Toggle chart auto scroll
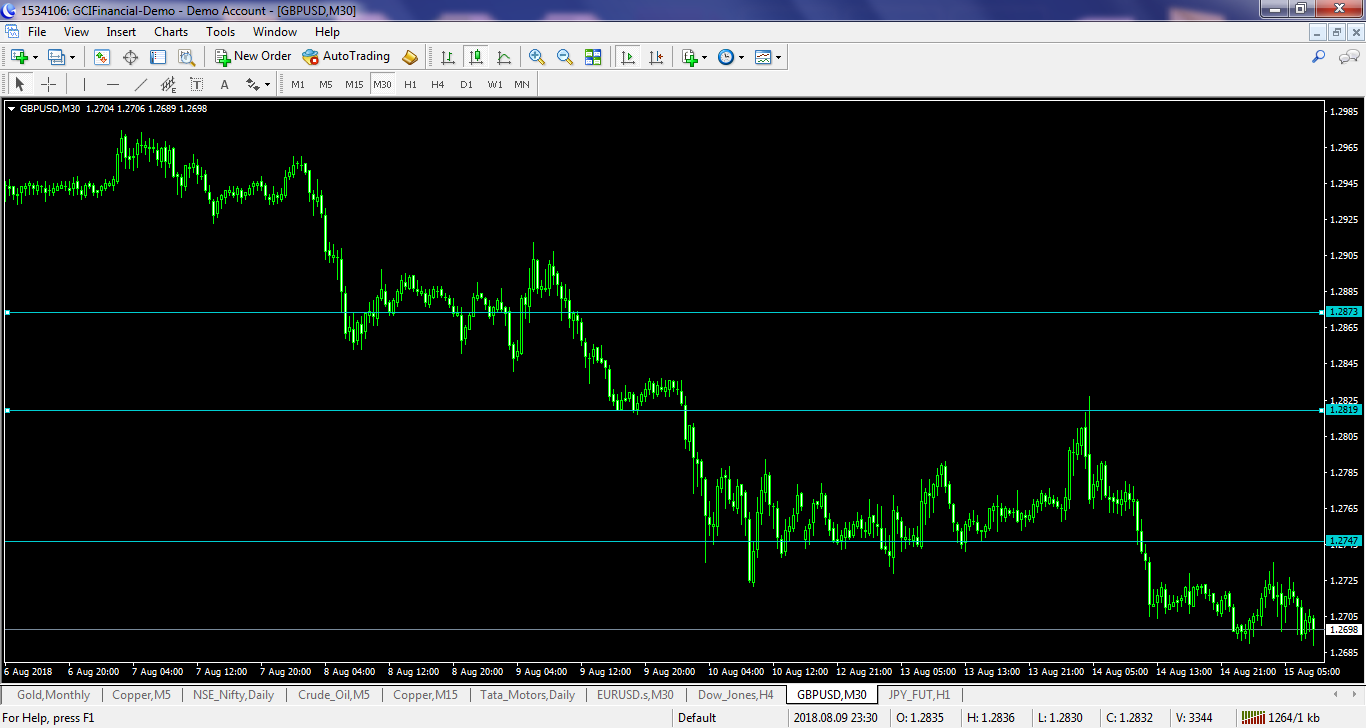The width and height of the screenshot is (1366, 728). pyautogui.click(x=628, y=57)
